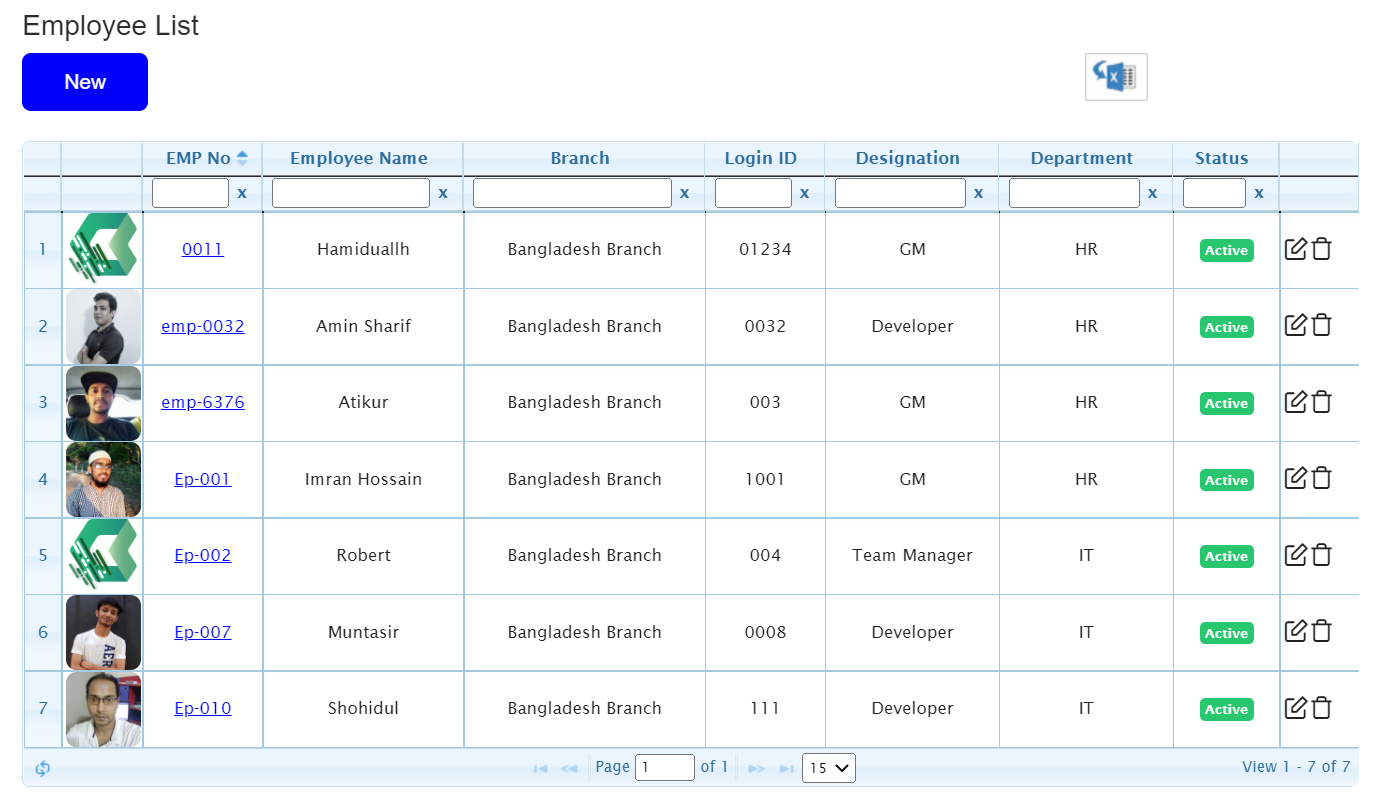Sort by the Department column header
The image size is (1399, 804).
pos(1081,158)
